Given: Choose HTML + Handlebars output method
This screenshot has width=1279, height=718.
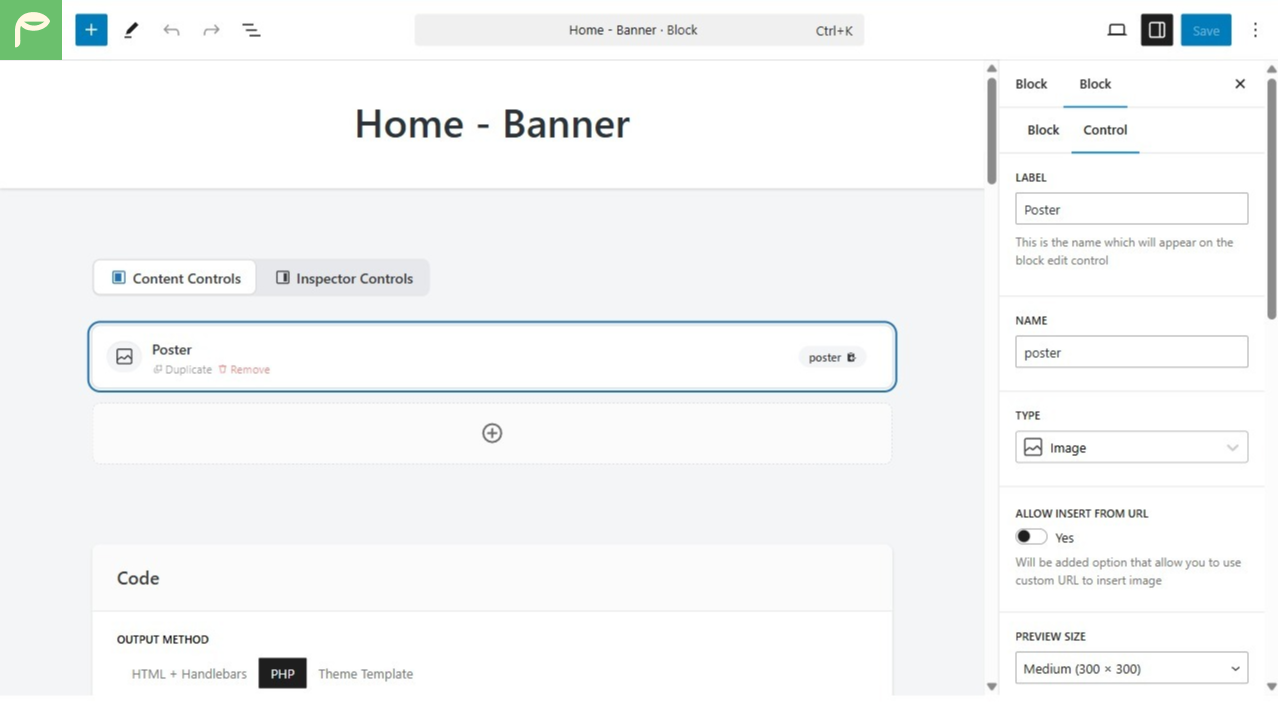Looking at the screenshot, I should pos(189,674).
